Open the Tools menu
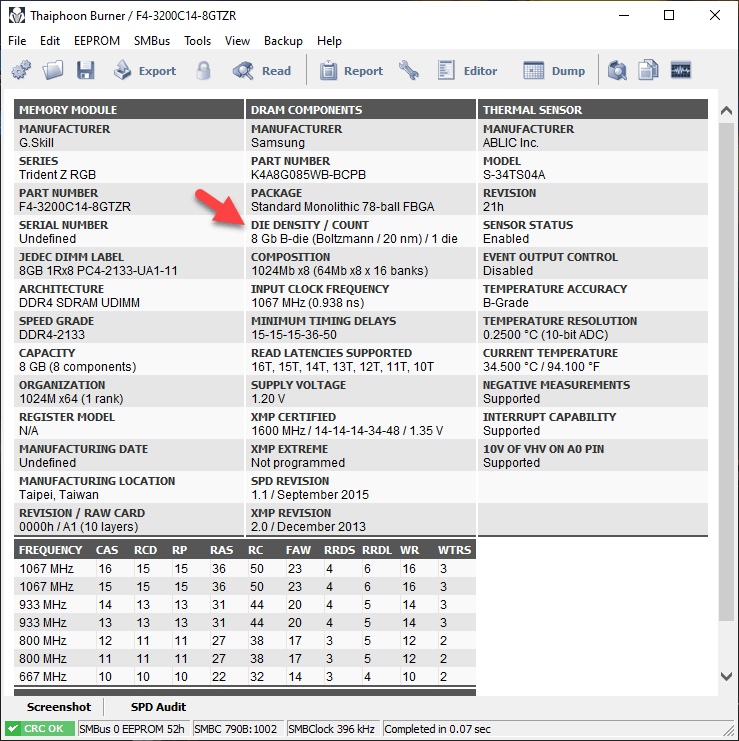739x741 pixels. click(x=198, y=41)
